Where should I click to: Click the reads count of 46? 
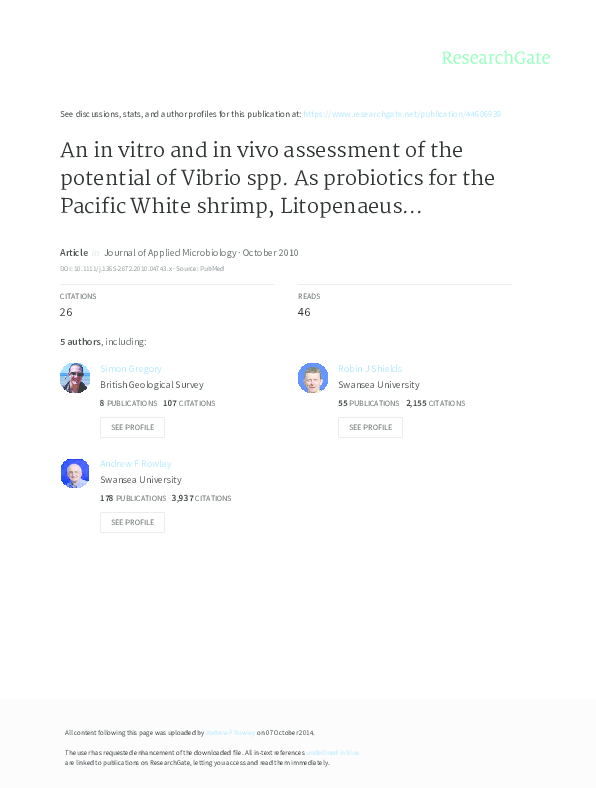(304, 312)
